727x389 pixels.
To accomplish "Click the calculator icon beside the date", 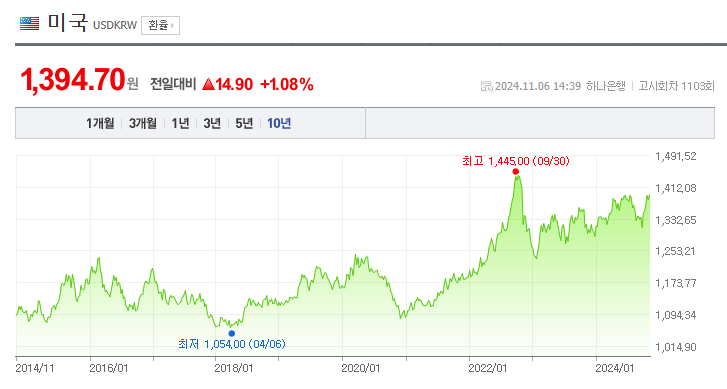I will [x=486, y=86].
